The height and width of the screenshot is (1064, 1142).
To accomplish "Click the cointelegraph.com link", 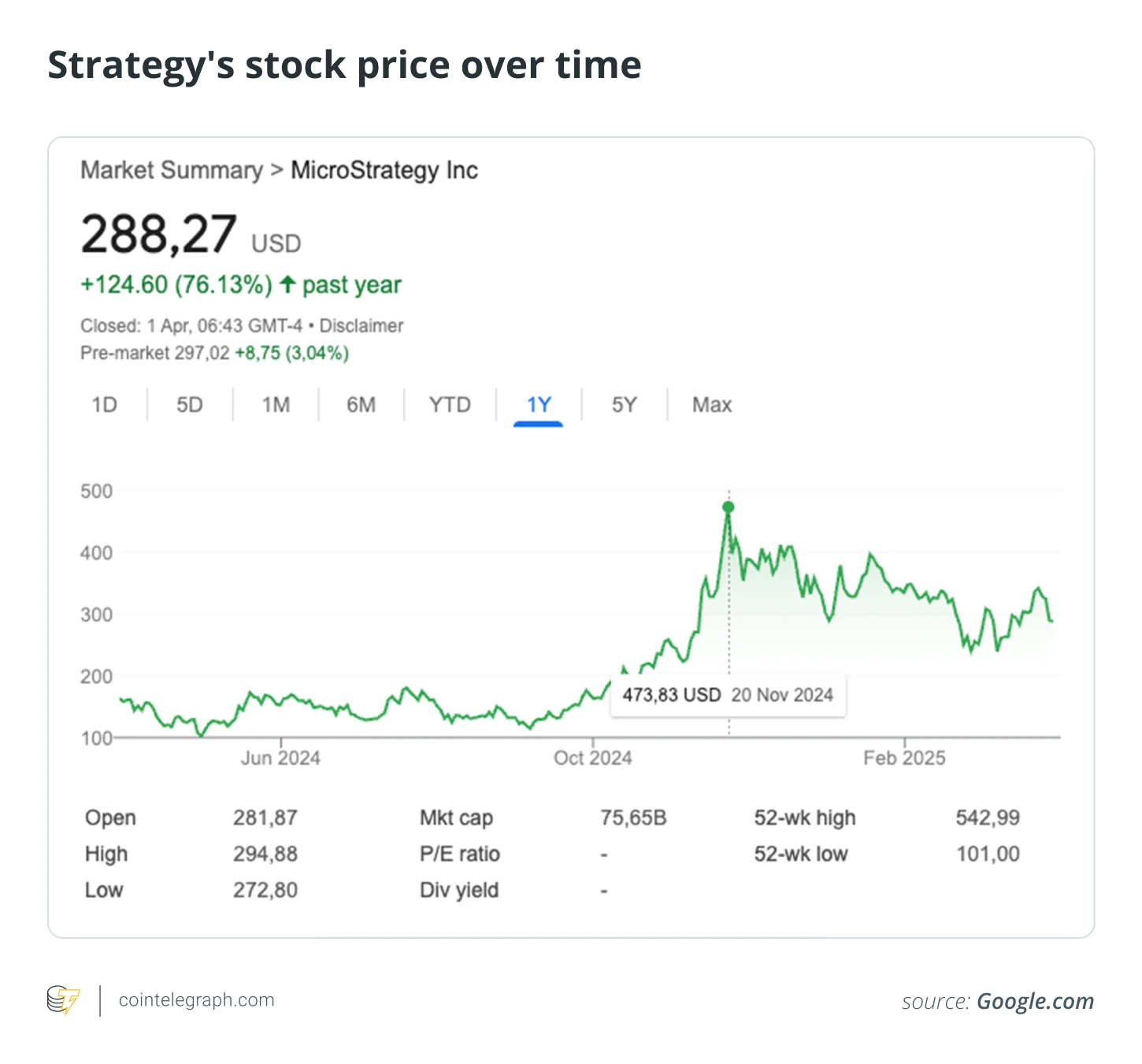I will coord(197,1000).
